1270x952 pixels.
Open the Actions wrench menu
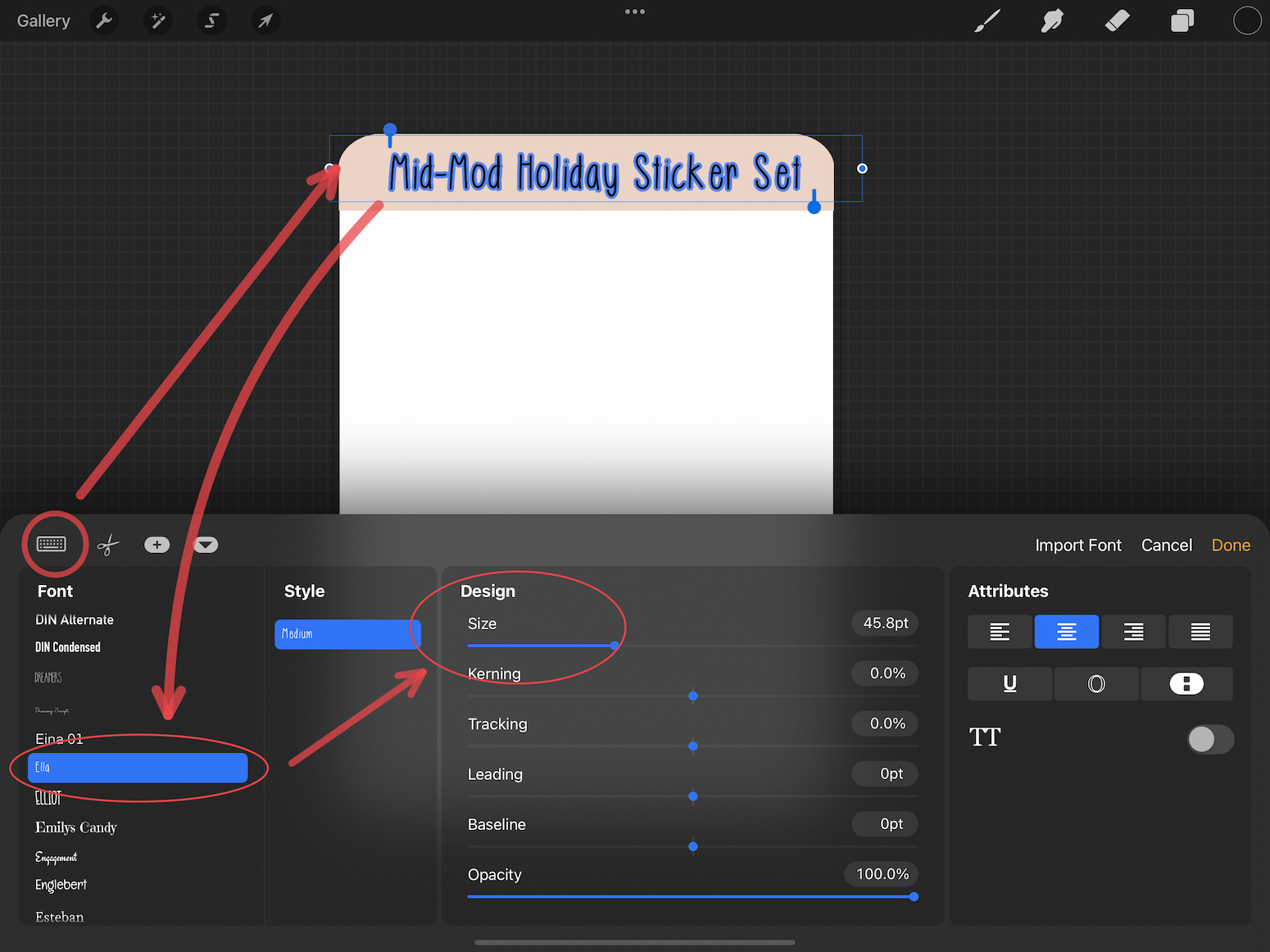click(x=104, y=20)
